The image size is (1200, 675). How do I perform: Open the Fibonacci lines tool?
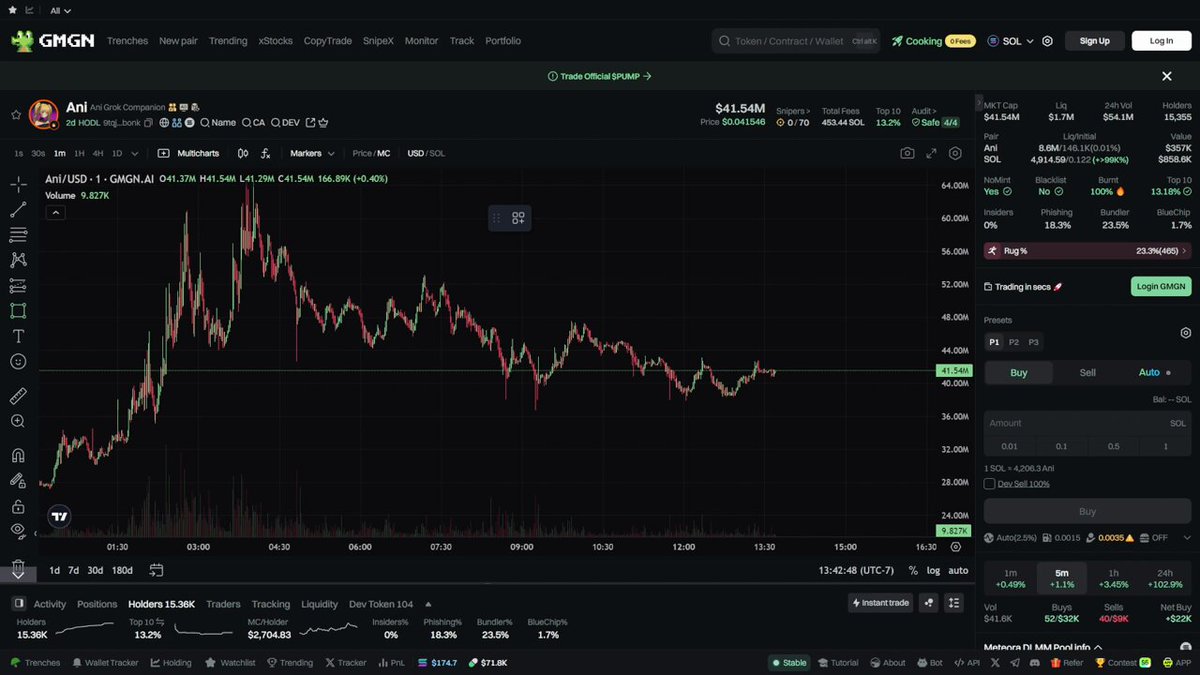coord(18,235)
